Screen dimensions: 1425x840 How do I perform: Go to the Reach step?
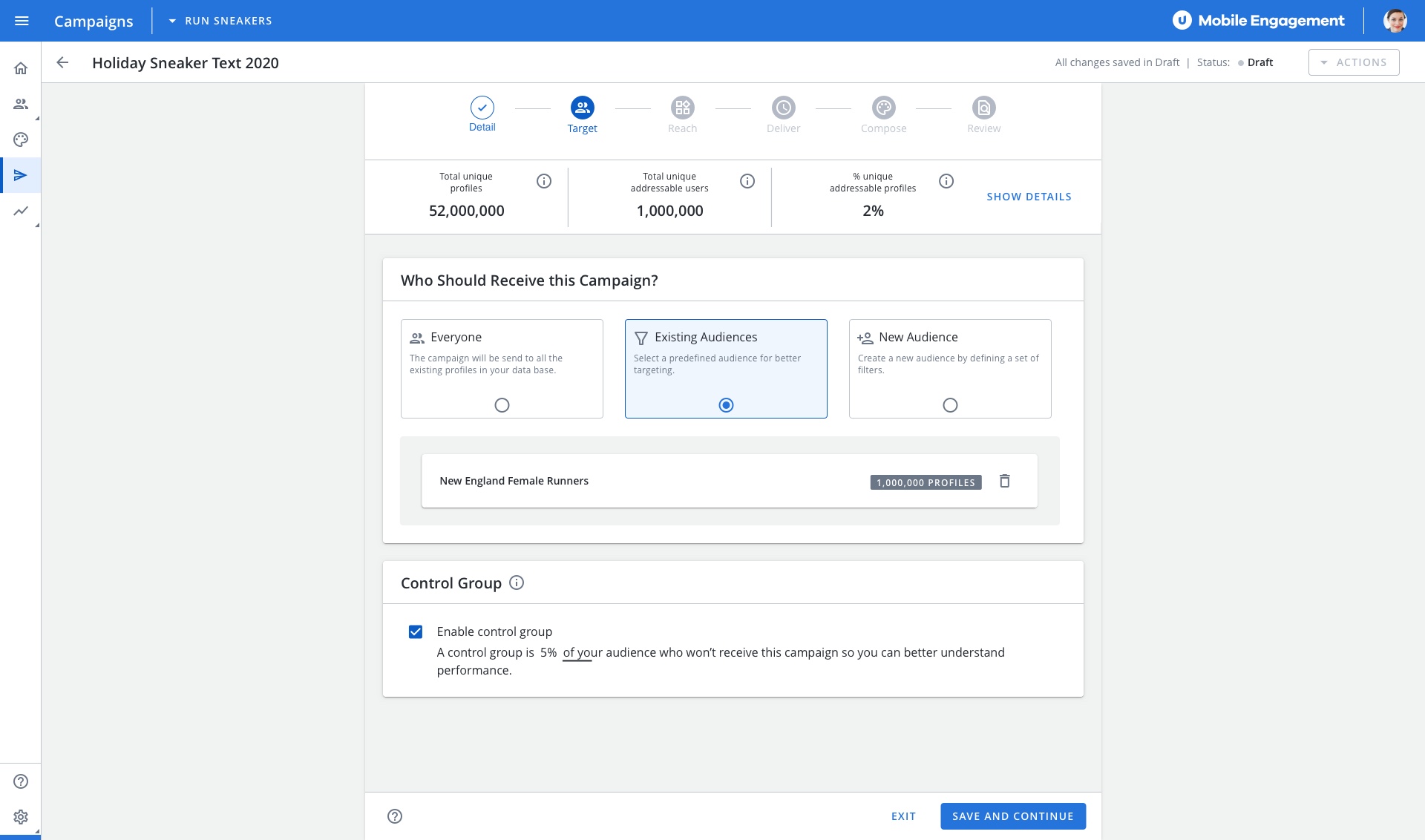[683, 114]
